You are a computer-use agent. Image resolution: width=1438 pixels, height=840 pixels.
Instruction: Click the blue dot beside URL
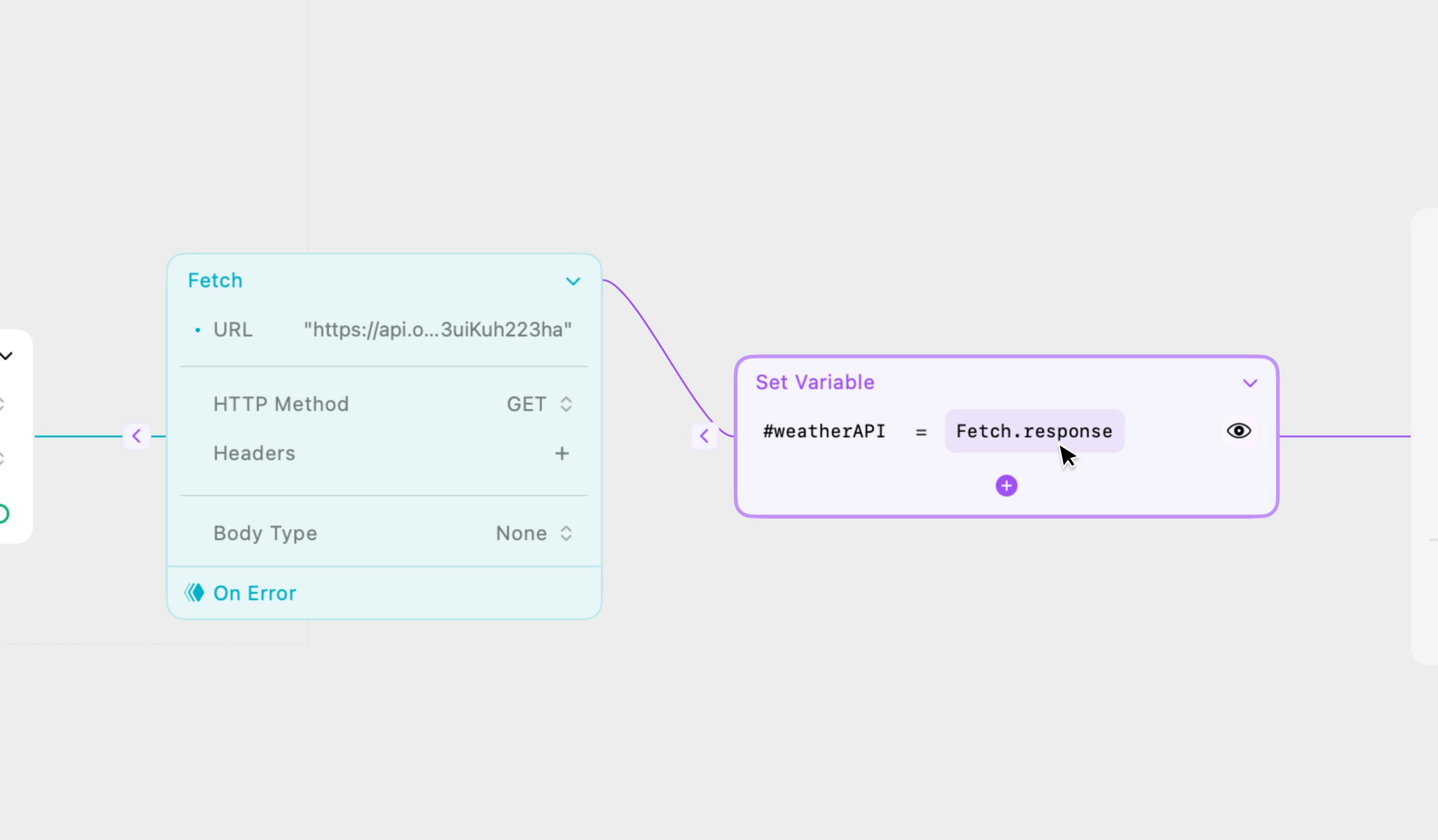point(197,330)
